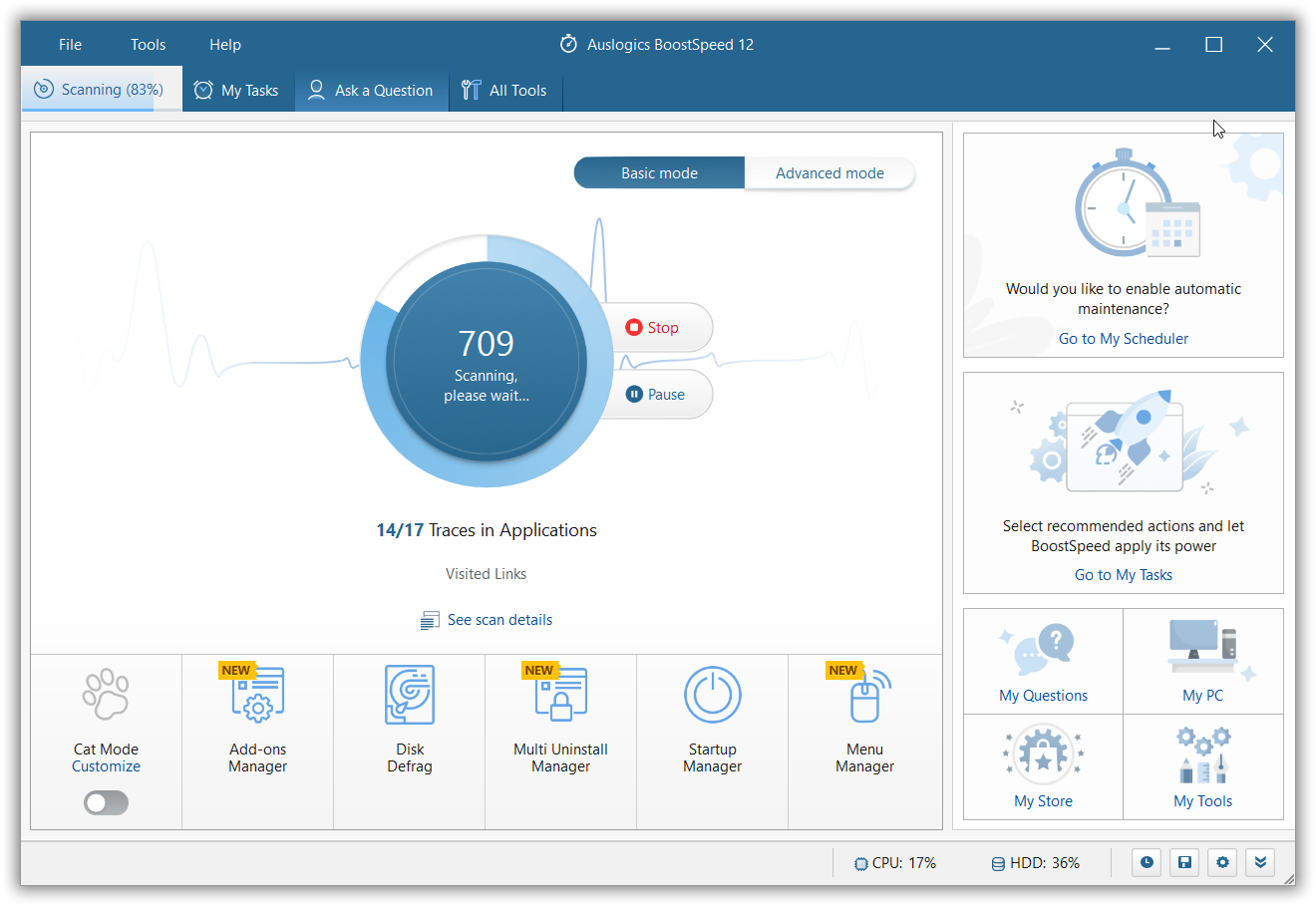The height and width of the screenshot is (906, 1316).
Task: Launch Multi Uninstall Manager icon
Action: (x=561, y=695)
